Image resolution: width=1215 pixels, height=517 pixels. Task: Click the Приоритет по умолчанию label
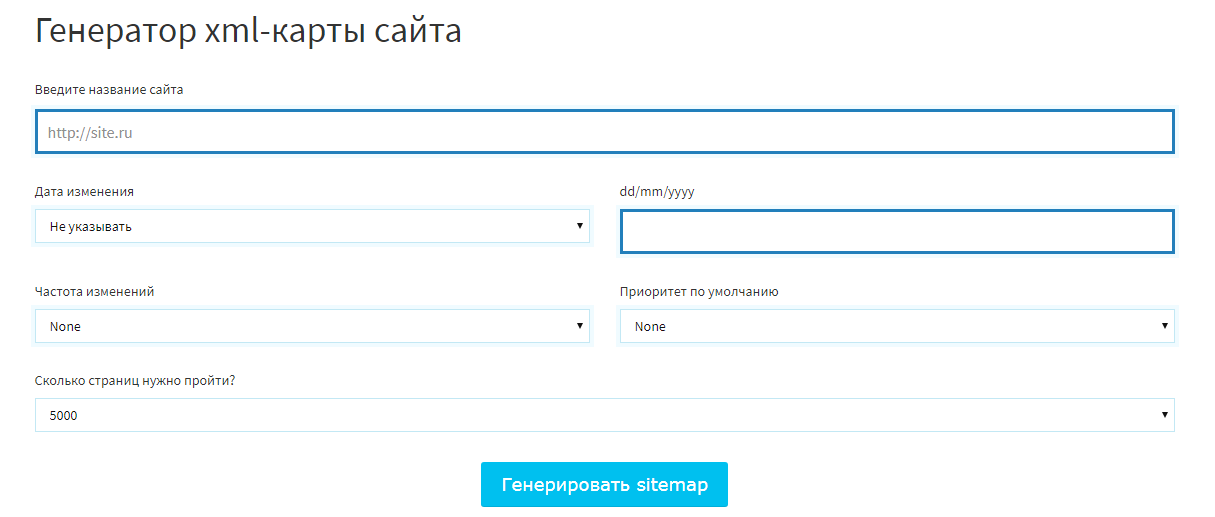[699, 292]
